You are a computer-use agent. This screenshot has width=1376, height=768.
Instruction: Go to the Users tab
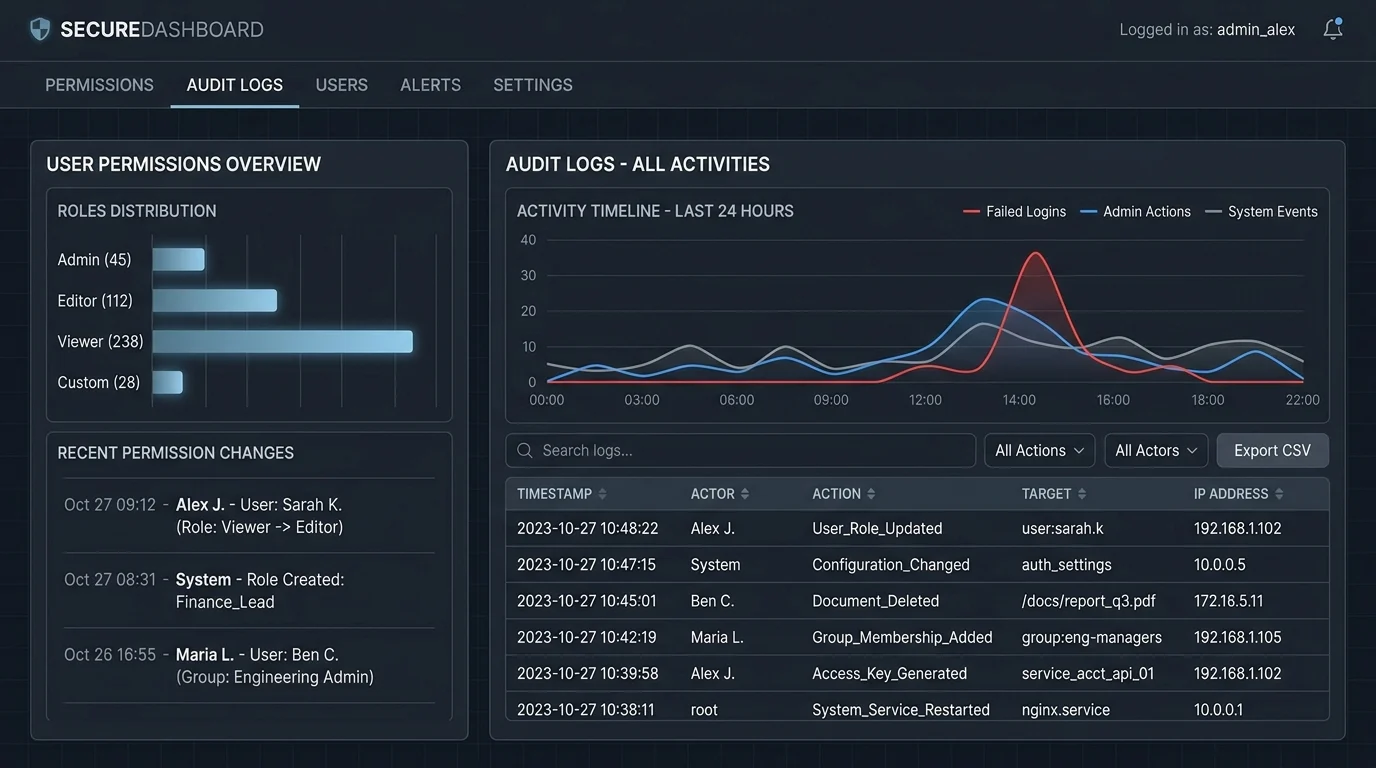(342, 85)
